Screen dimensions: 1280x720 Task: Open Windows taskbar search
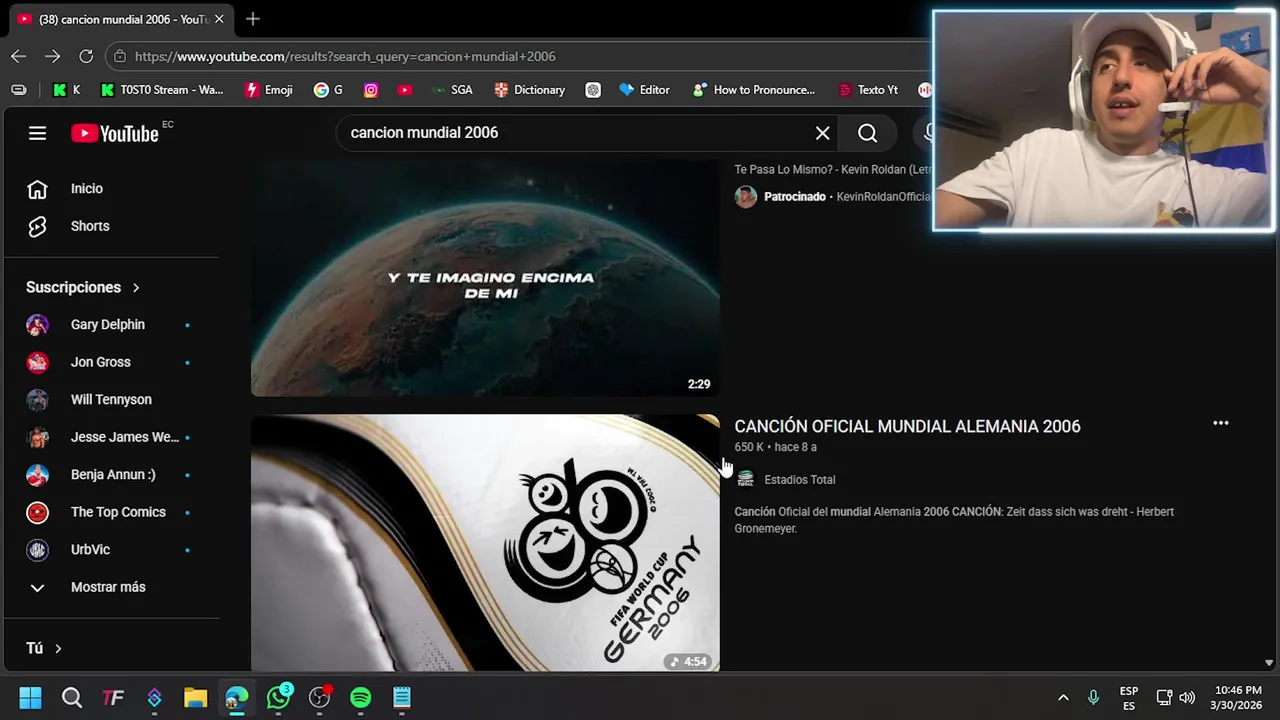(x=72, y=697)
